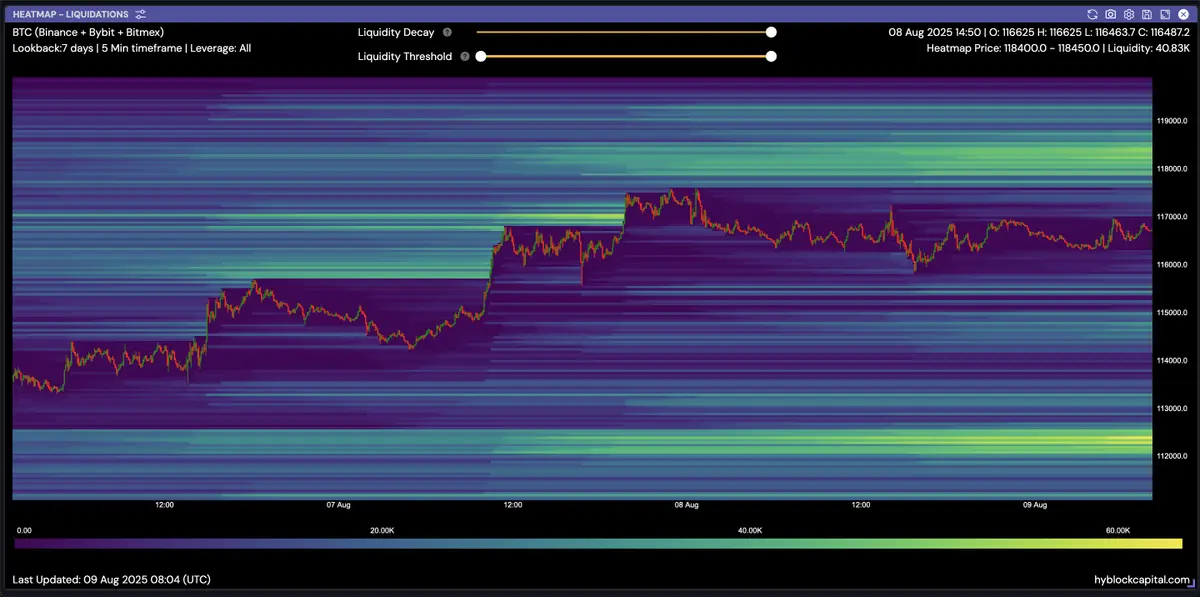Click the 114000.0 price axis label
Viewport: 1200px width, 597px height.
pyautogui.click(x=1171, y=361)
